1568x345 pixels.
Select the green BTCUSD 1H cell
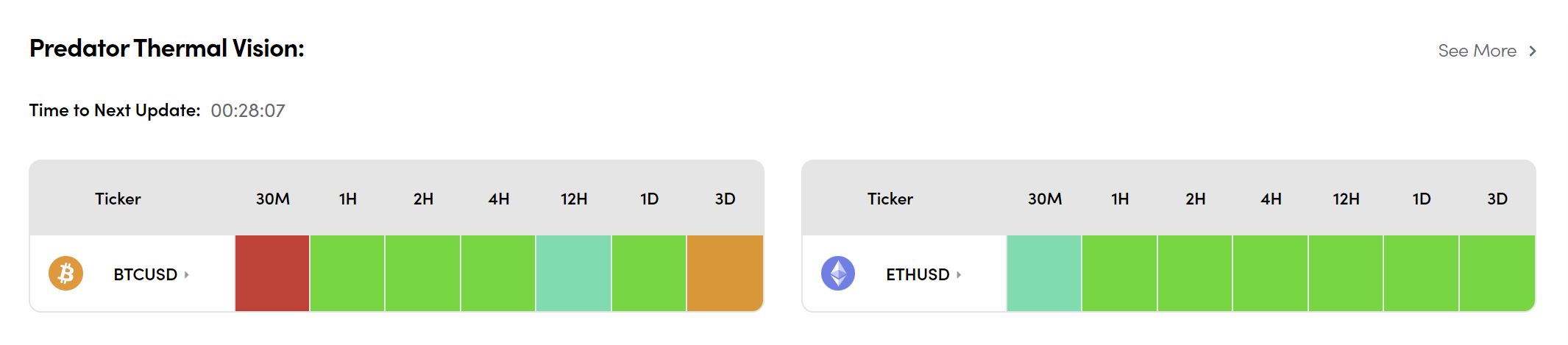click(347, 273)
